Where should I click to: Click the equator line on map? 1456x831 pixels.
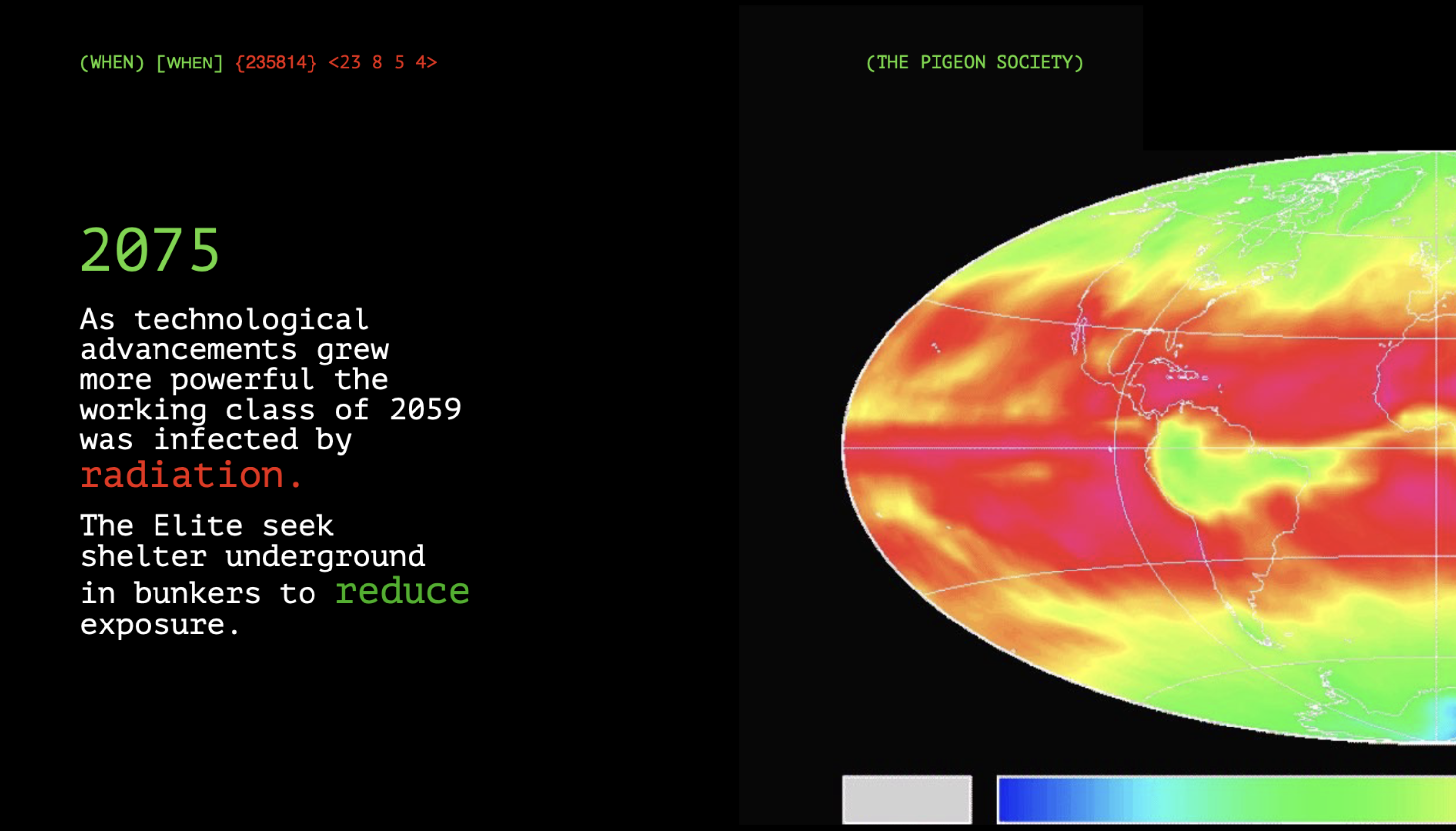click(970, 448)
